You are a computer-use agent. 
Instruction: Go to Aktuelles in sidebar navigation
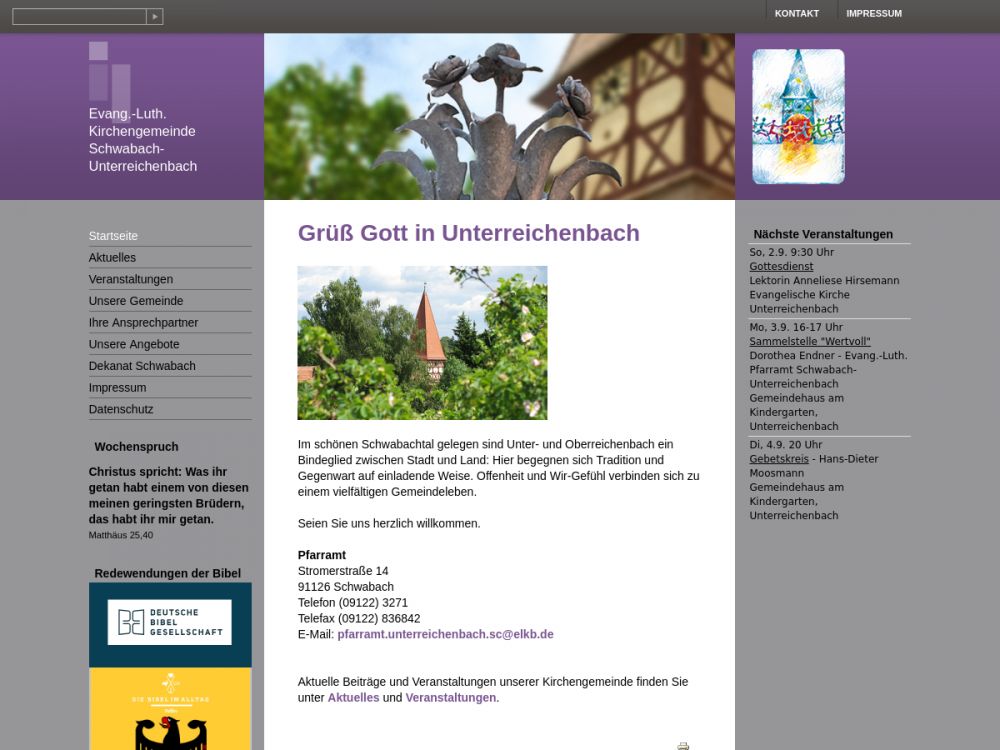click(112, 258)
